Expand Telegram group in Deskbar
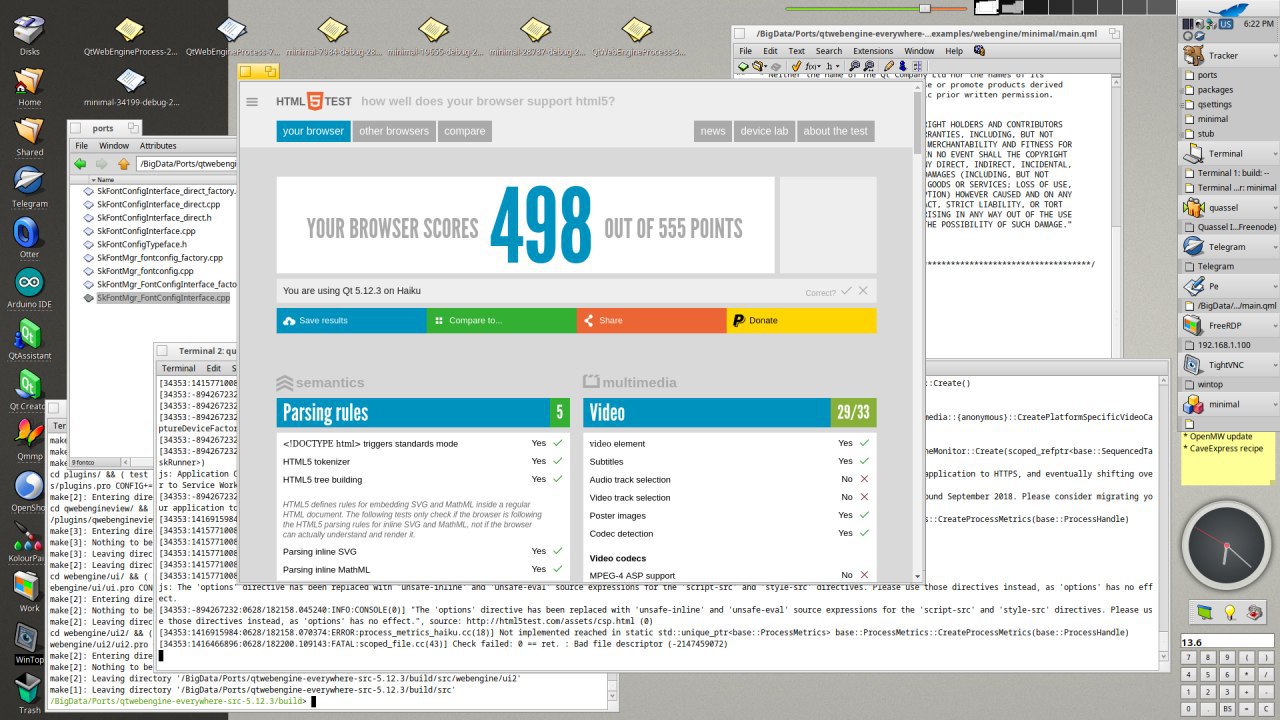The height and width of the screenshot is (720, 1280). click(x=1273, y=247)
